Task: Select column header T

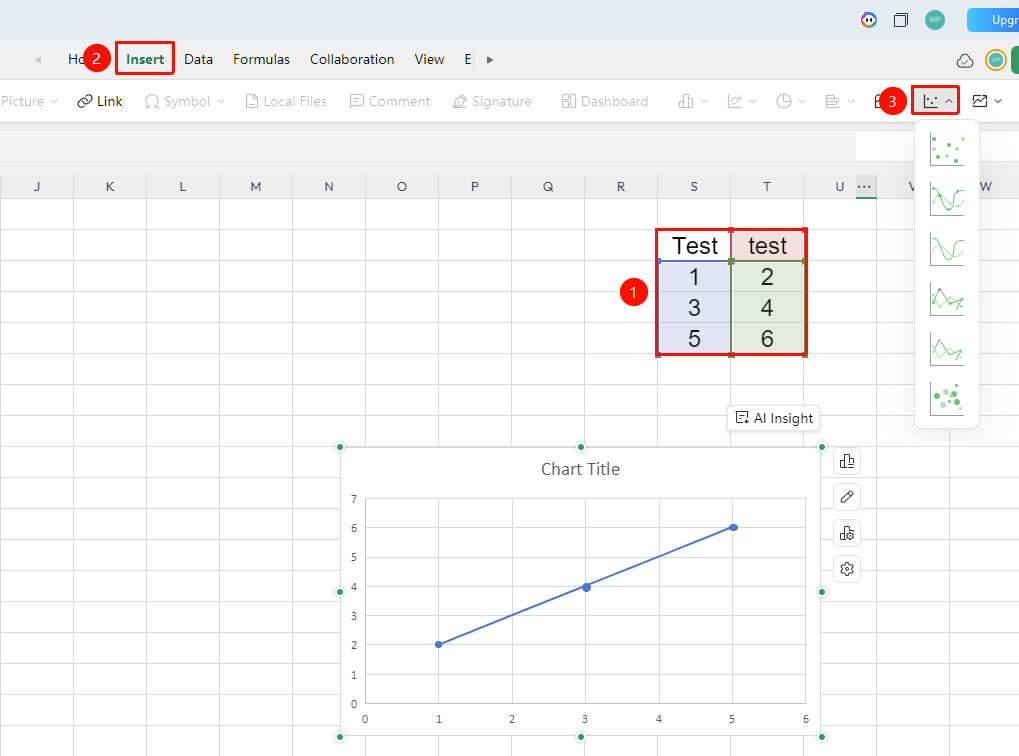Action: tap(767, 187)
